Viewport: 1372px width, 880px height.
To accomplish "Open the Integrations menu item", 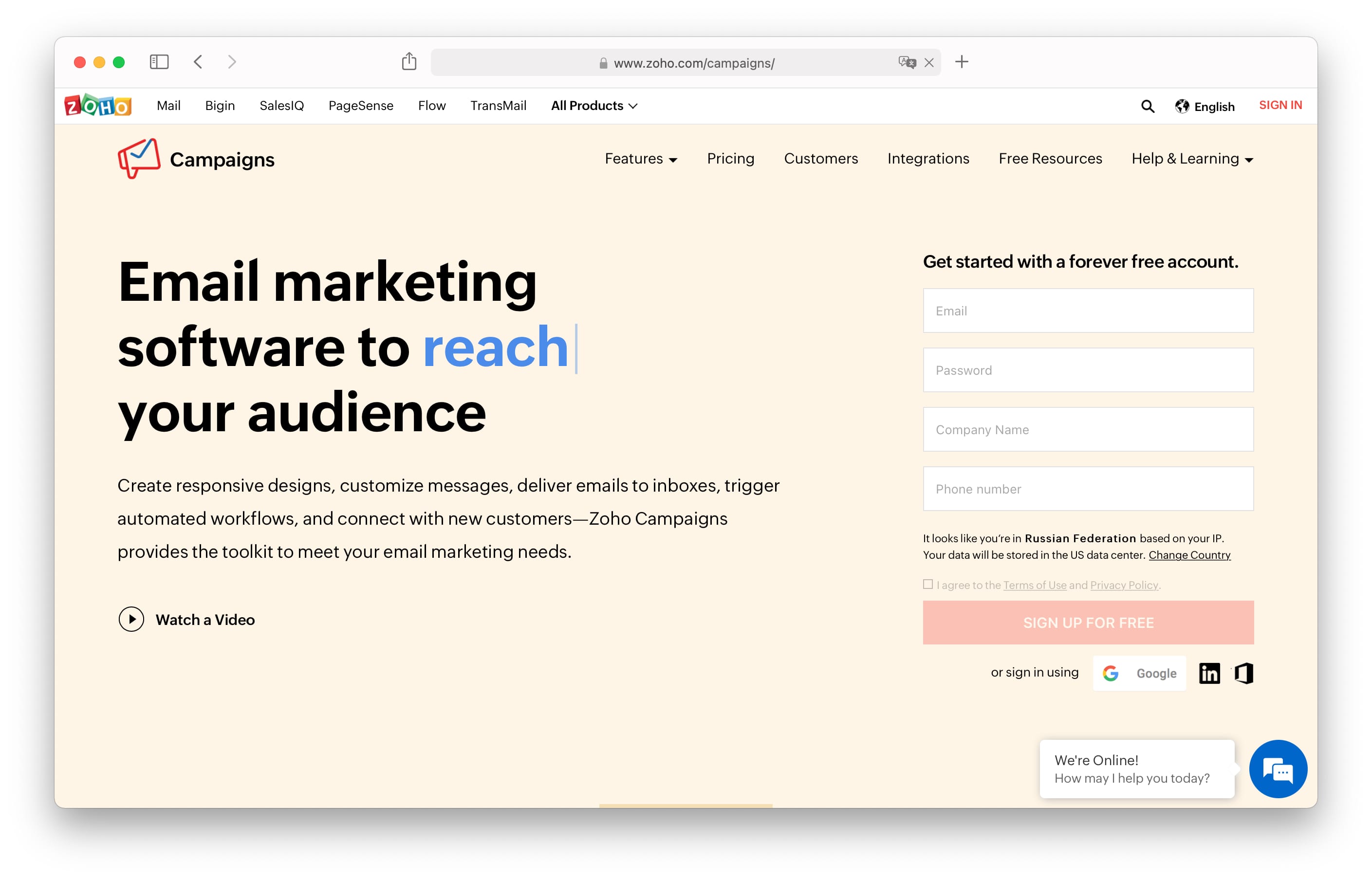I will pos(928,158).
